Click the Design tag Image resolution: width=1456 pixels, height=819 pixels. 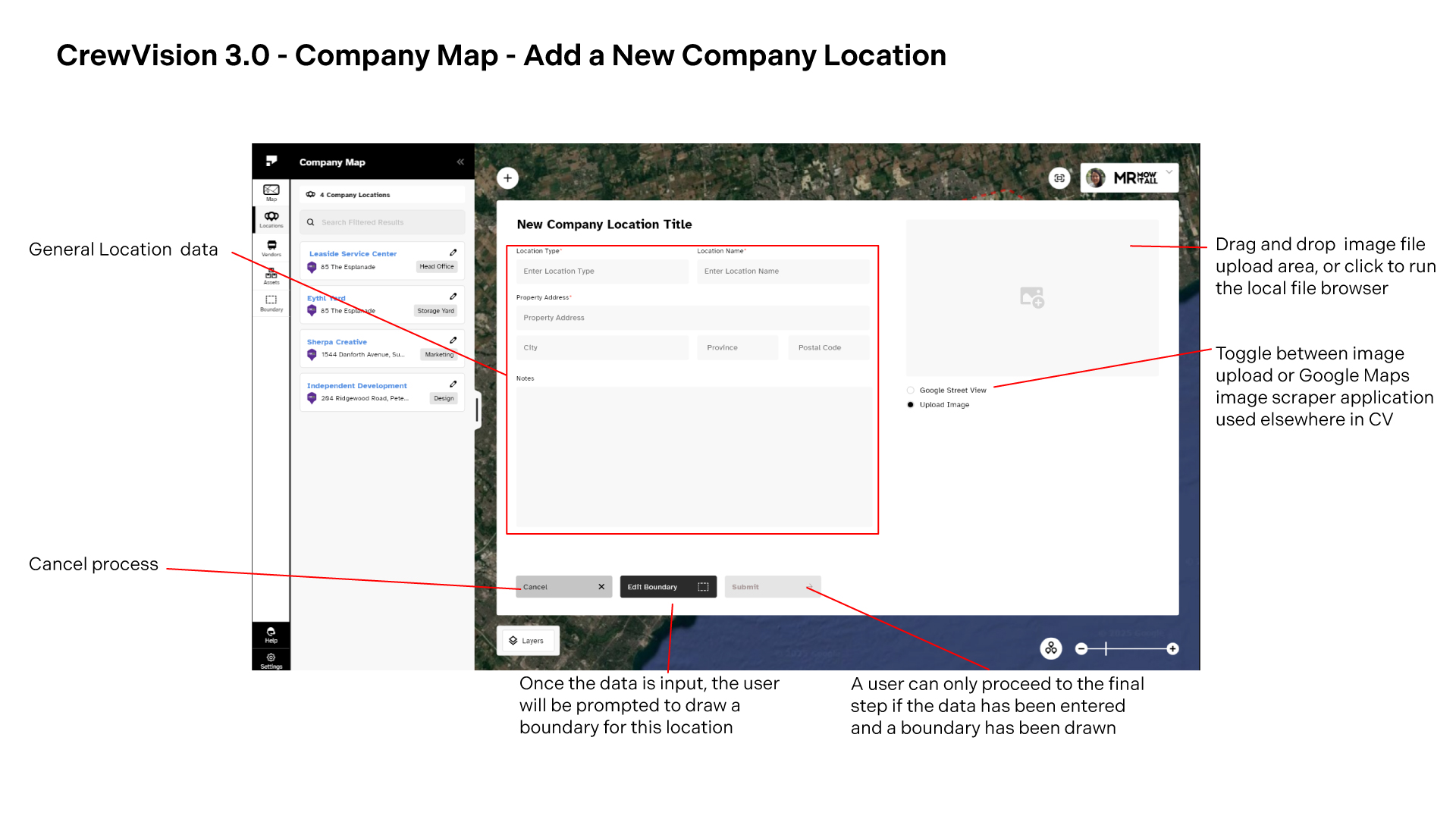pos(444,399)
